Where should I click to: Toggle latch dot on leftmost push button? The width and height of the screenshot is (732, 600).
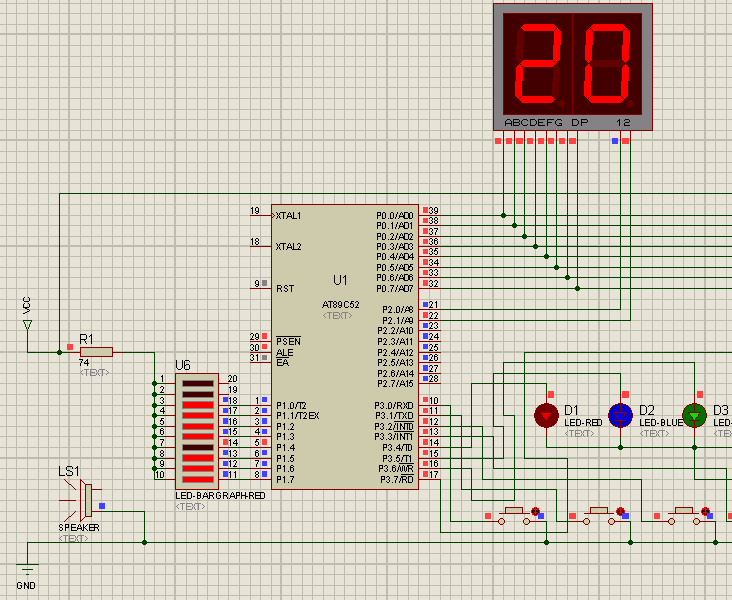pos(535,511)
